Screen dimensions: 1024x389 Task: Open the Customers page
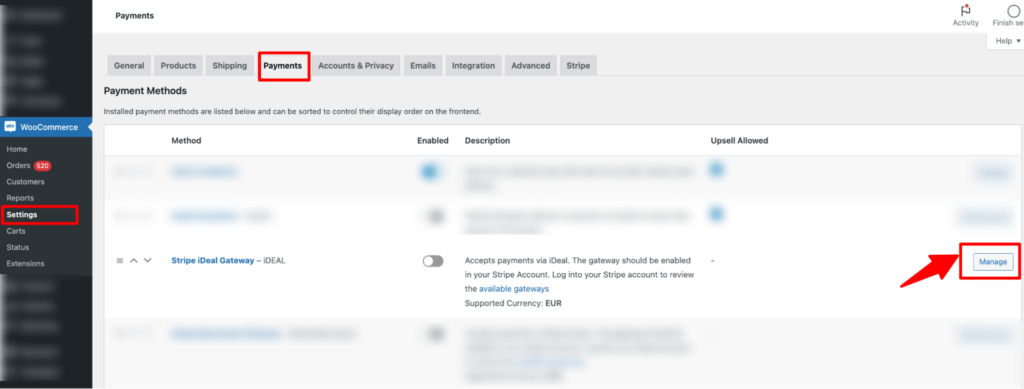coord(25,182)
